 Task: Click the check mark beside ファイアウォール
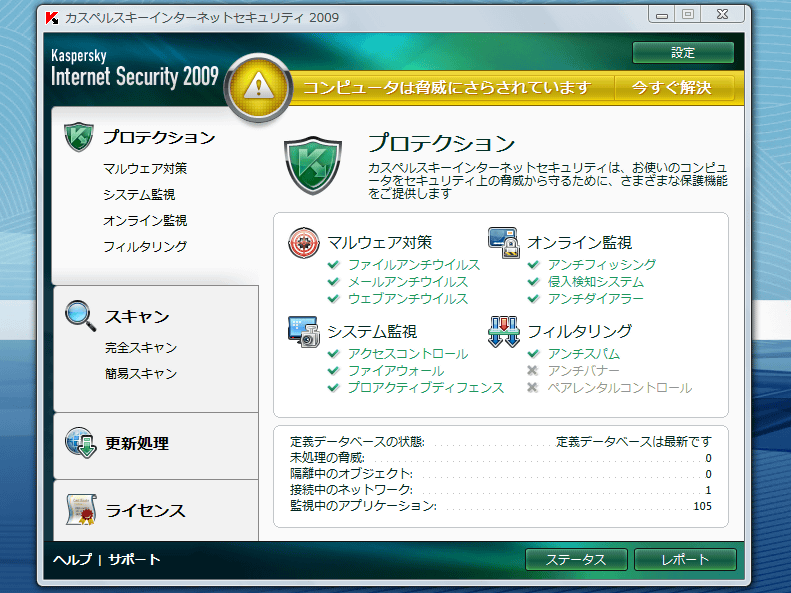[x=333, y=371]
